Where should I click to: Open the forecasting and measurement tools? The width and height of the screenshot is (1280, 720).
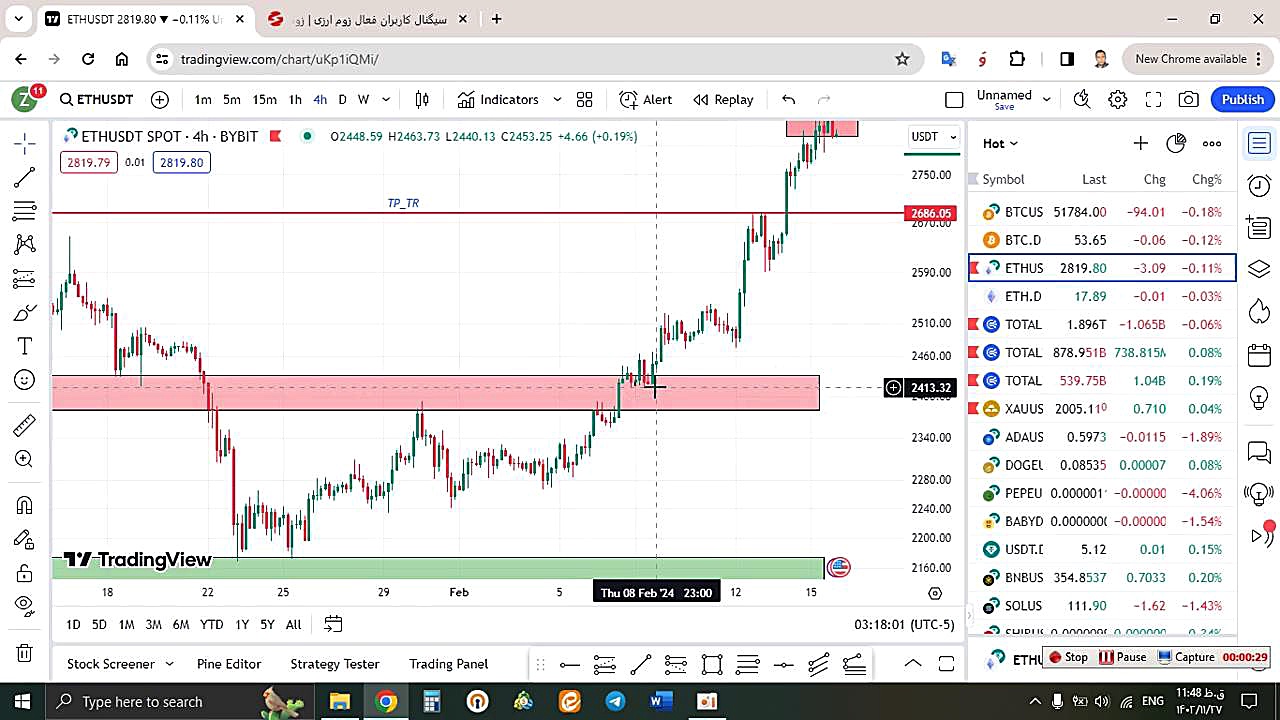click(x=25, y=278)
